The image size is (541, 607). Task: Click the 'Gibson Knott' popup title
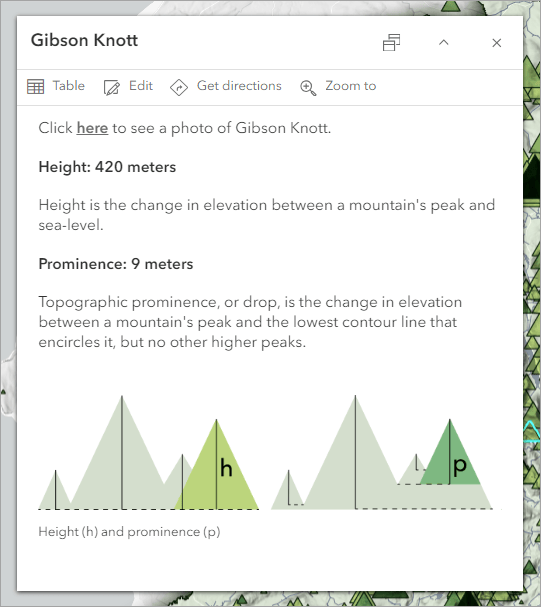pos(84,40)
